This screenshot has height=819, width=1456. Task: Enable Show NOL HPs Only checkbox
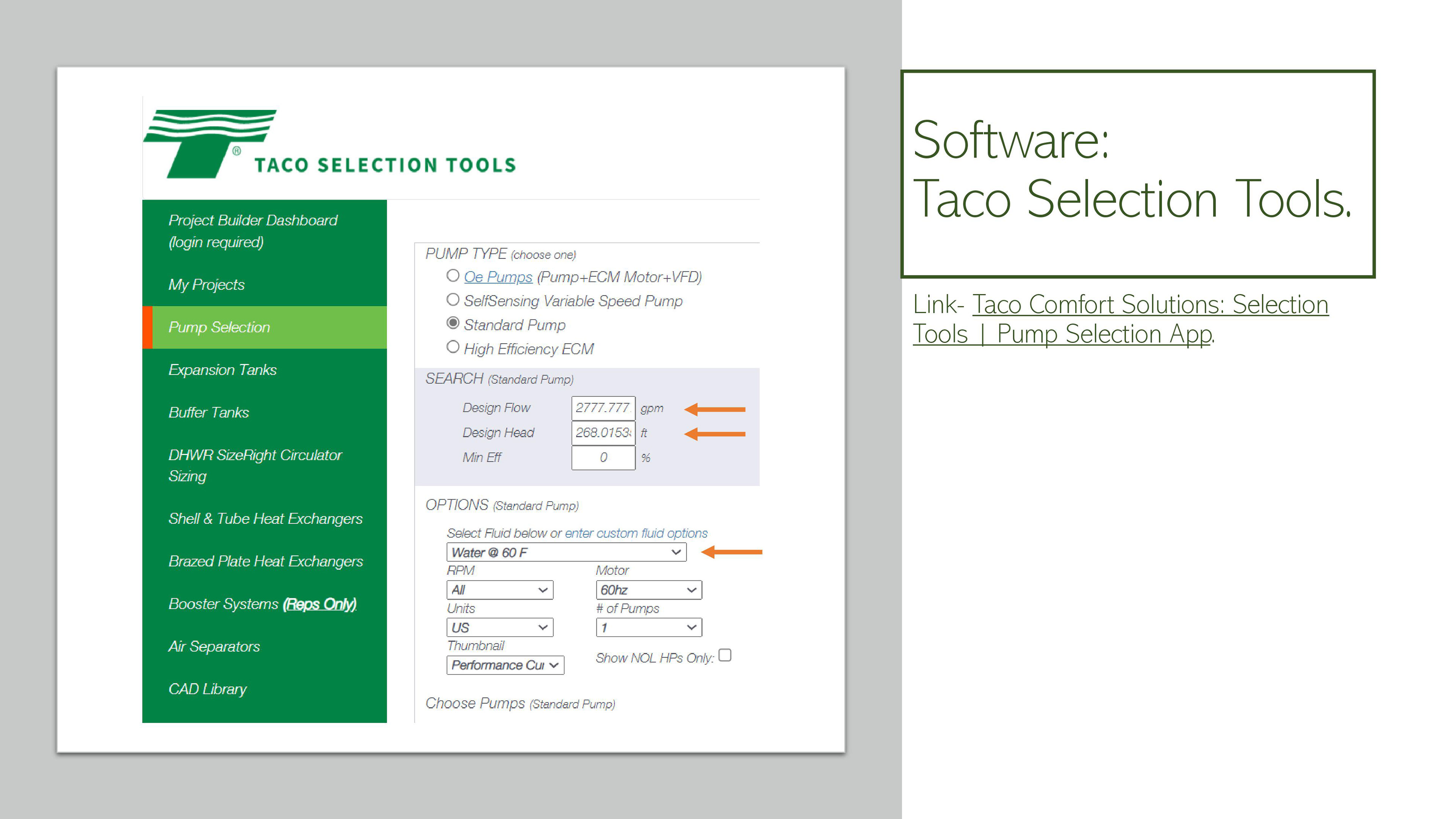[725, 656]
